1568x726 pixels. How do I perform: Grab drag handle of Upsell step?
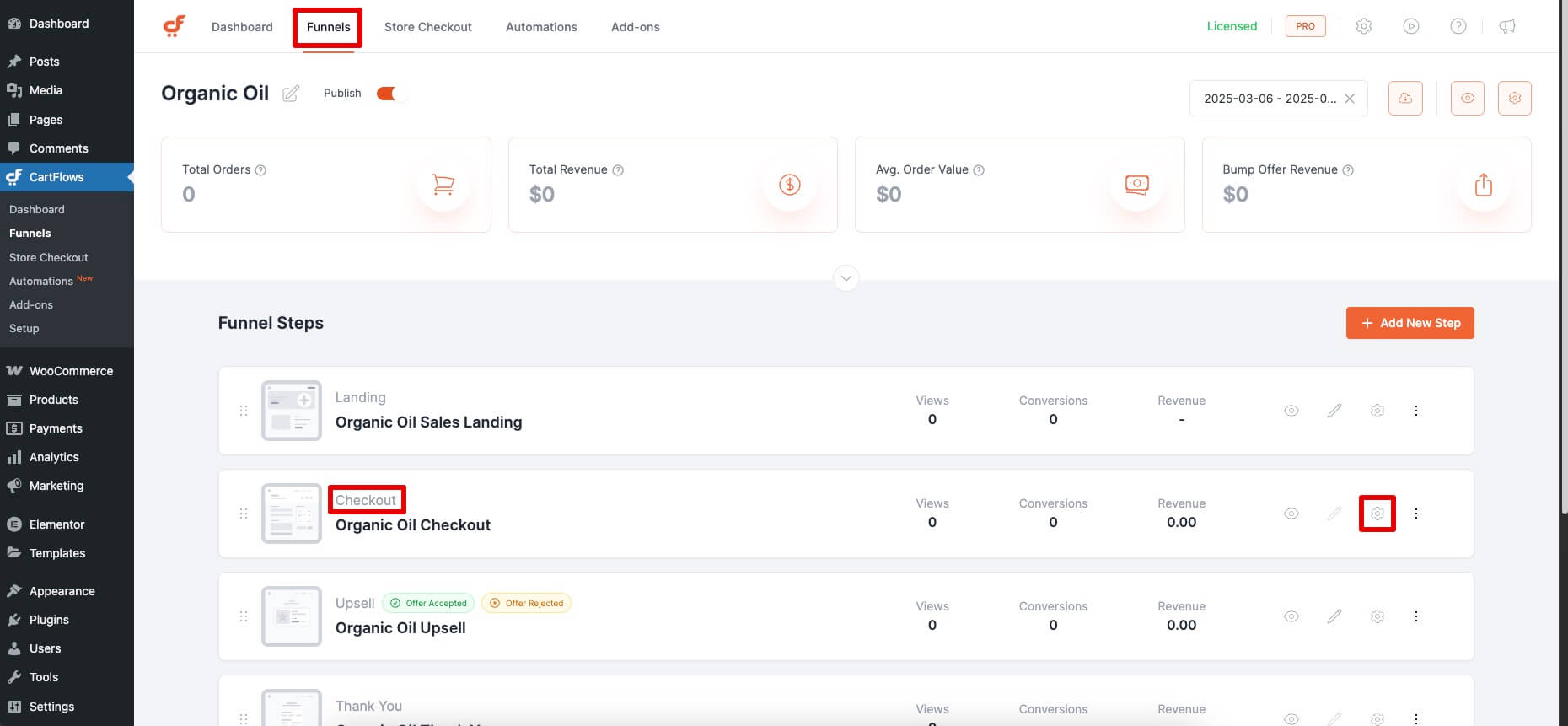point(244,616)
